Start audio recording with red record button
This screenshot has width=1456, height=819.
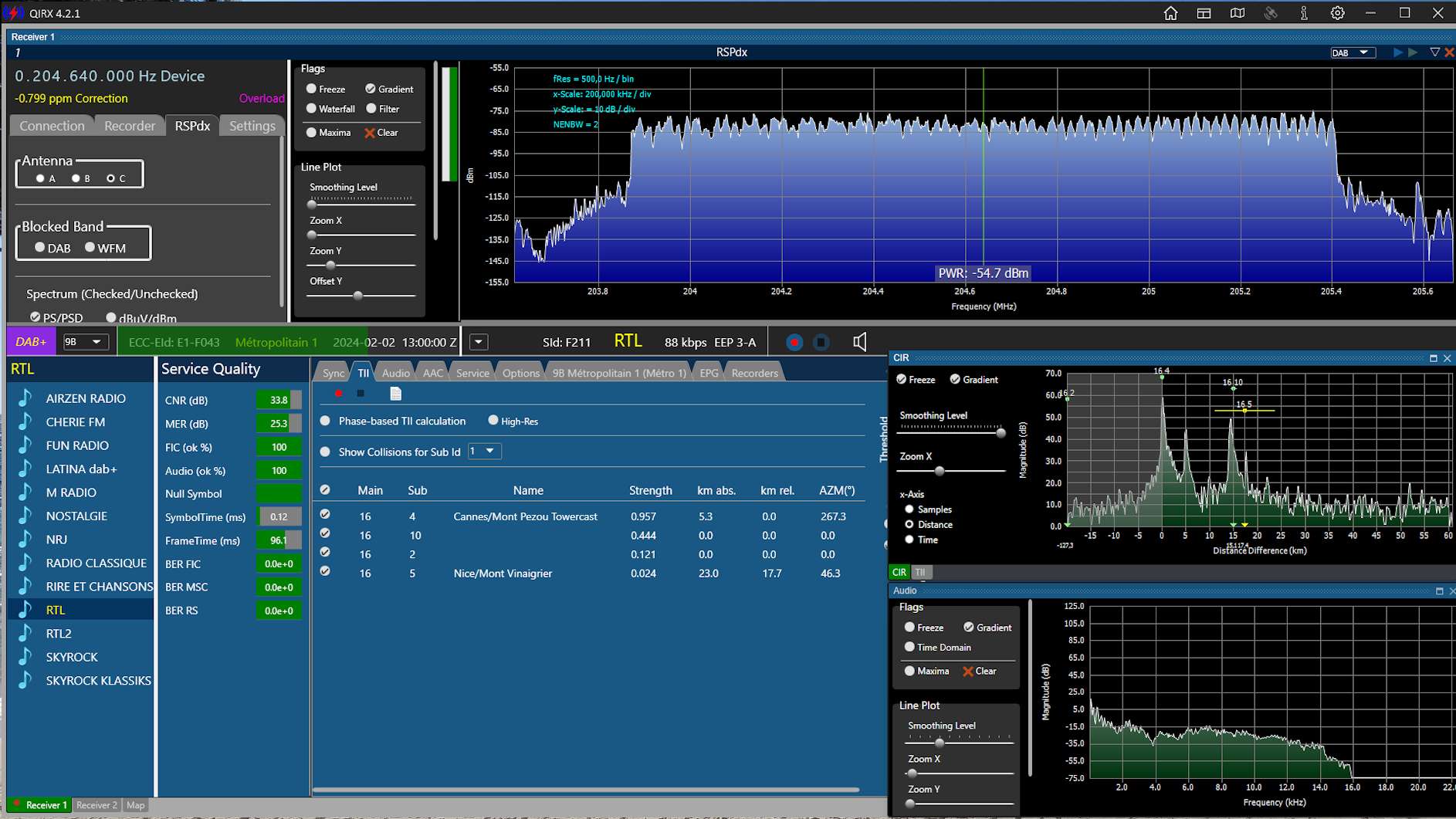coord(794,342)
